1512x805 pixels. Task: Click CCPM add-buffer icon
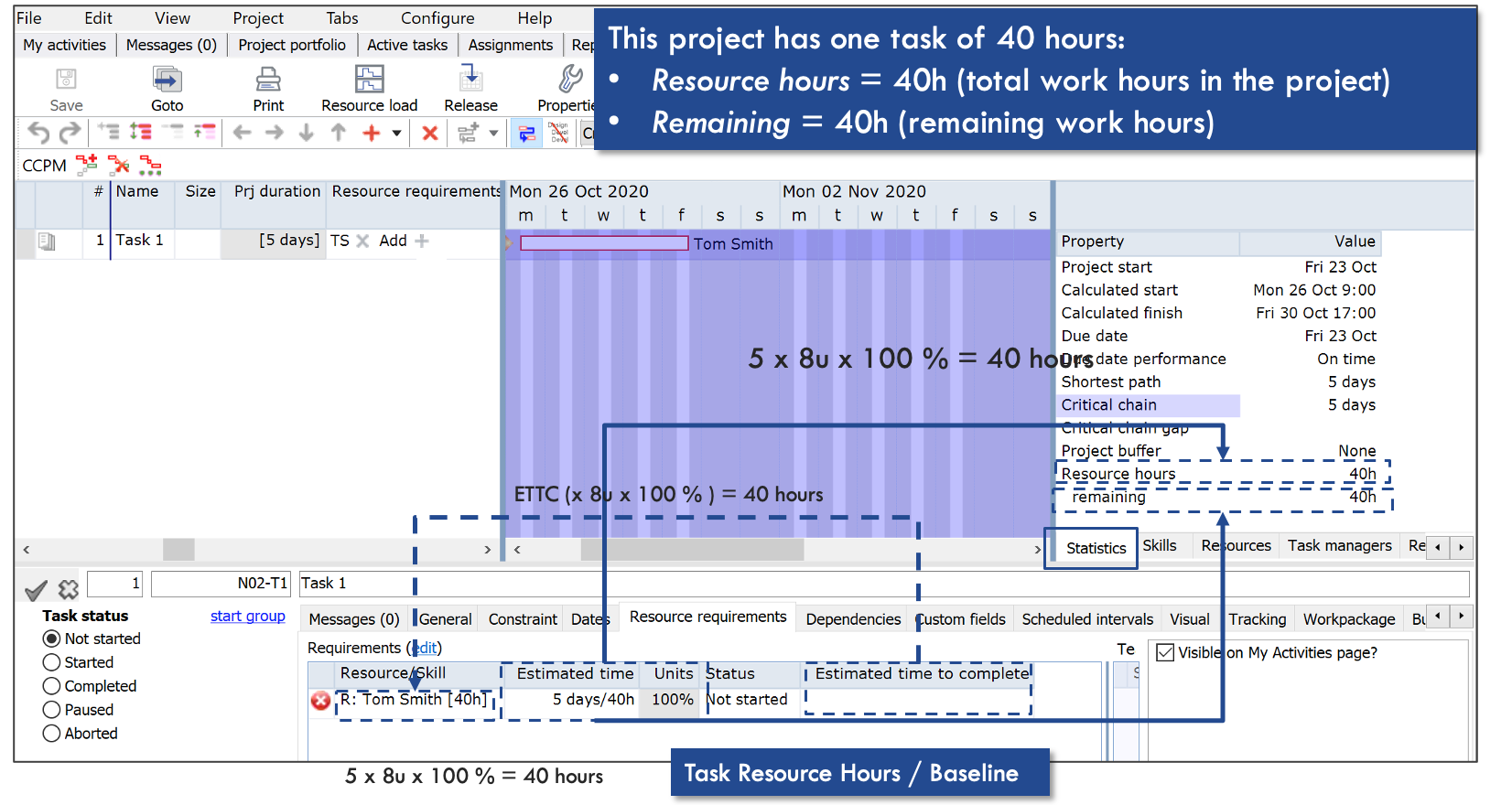click(x=87, y=165)
